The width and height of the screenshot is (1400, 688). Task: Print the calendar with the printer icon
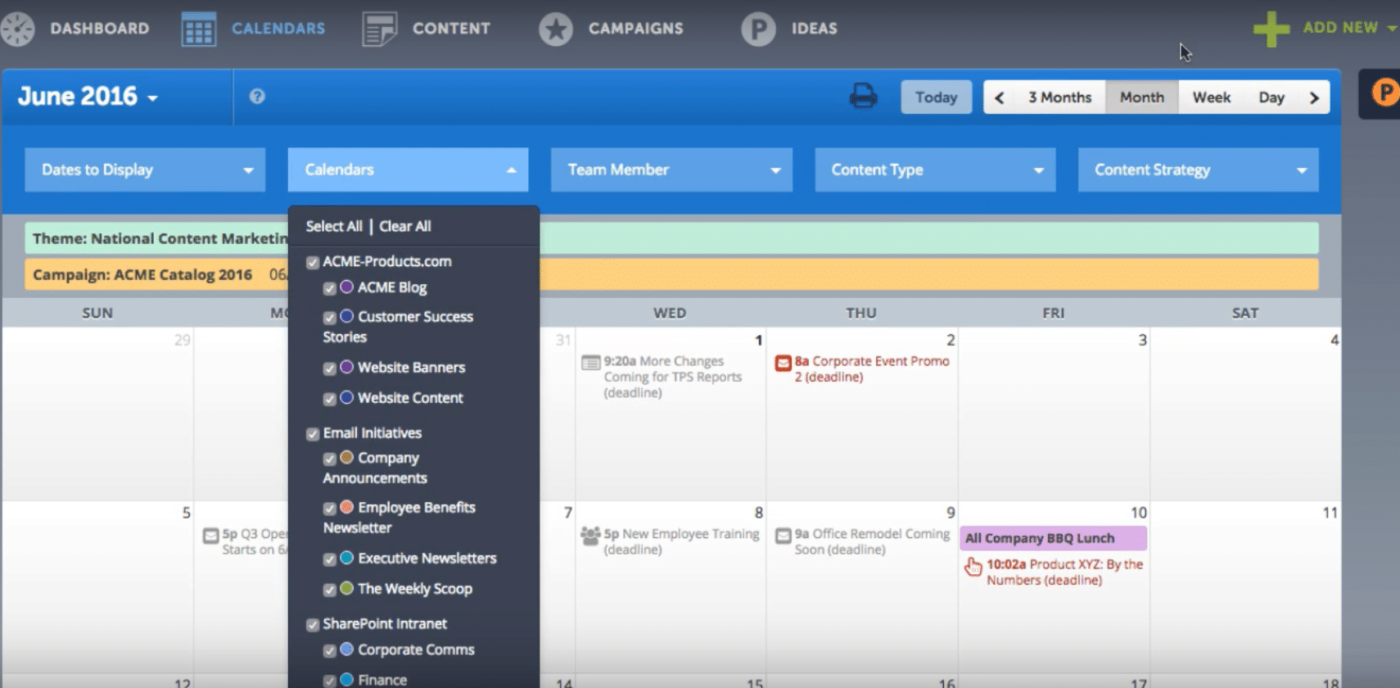click(863, 96)
